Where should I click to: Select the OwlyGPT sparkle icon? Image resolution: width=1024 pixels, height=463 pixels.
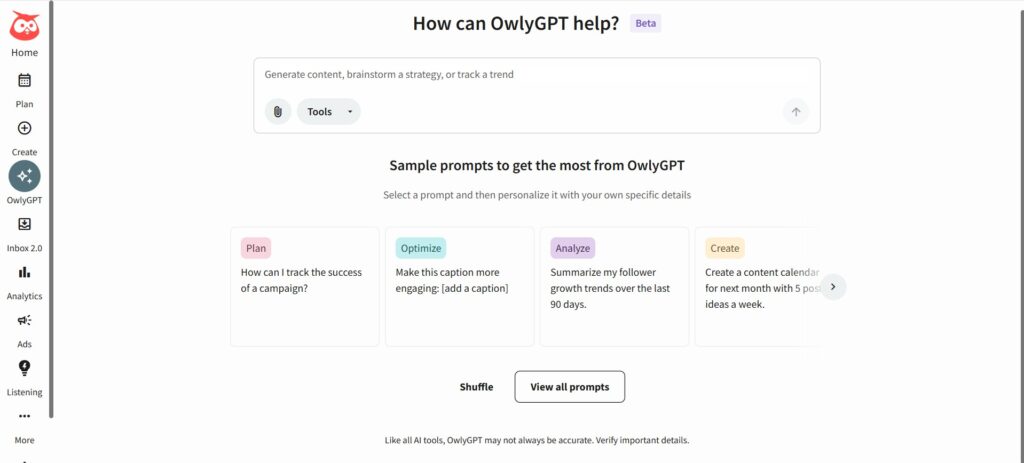[x=24, y=176]
